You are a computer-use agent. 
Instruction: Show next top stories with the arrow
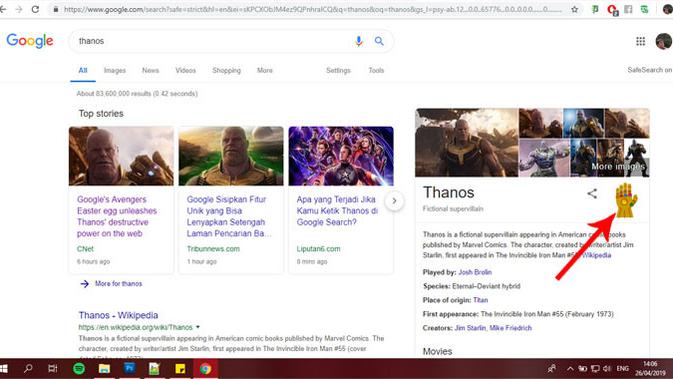pos(394,201)
